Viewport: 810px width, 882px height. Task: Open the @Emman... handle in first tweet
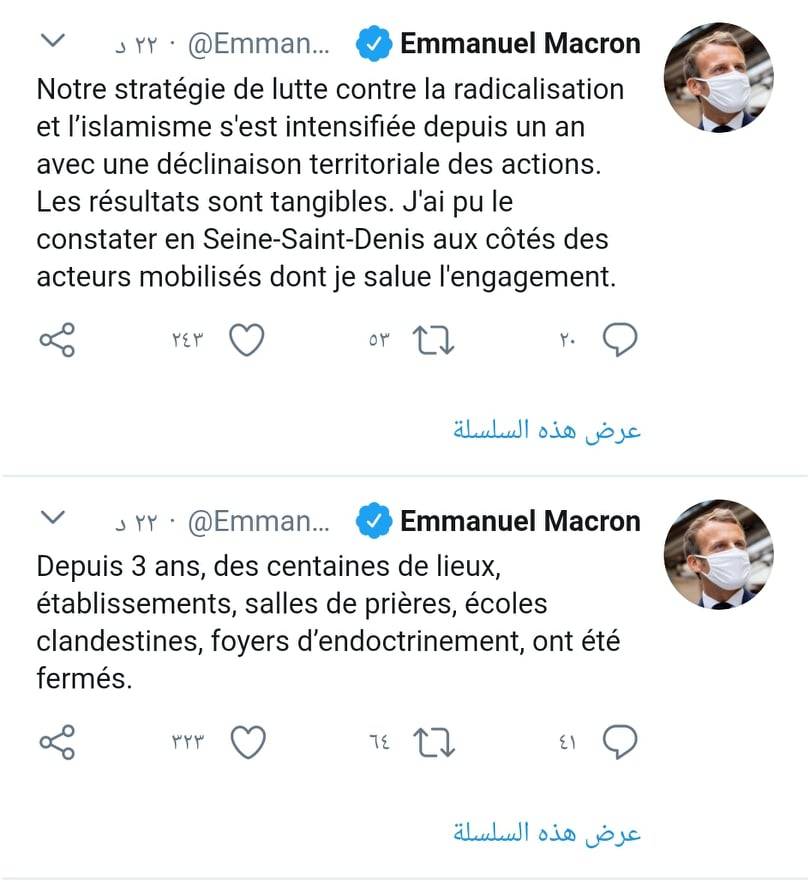pos(259,44)
